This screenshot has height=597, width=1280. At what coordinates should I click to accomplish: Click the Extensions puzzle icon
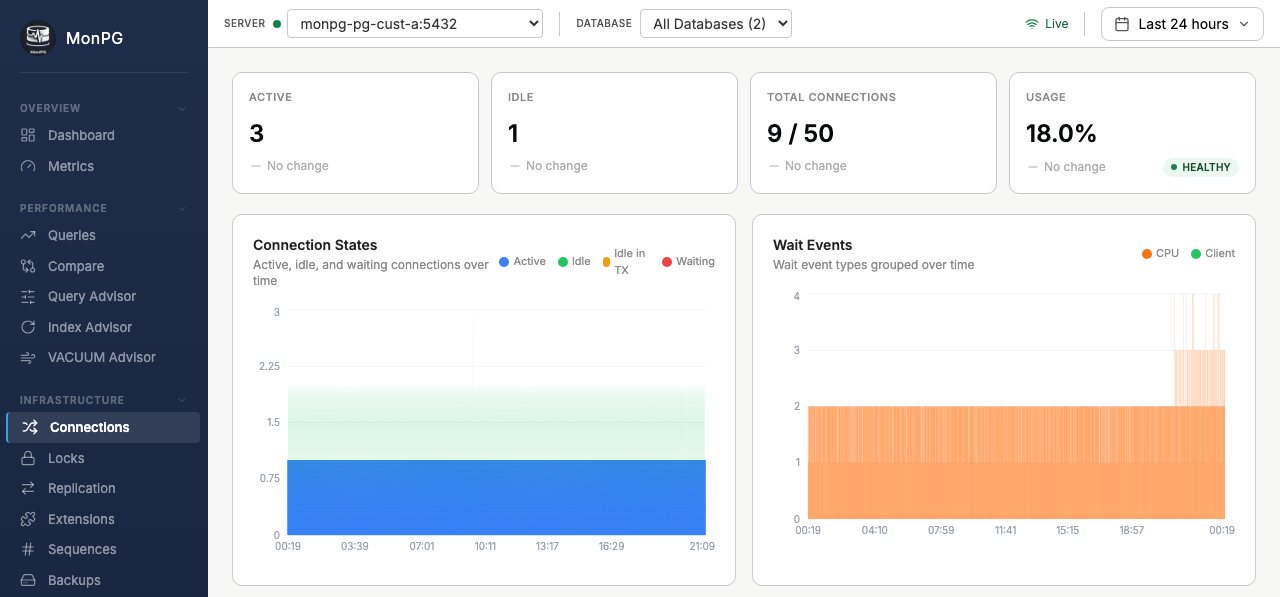click(28, 520)
